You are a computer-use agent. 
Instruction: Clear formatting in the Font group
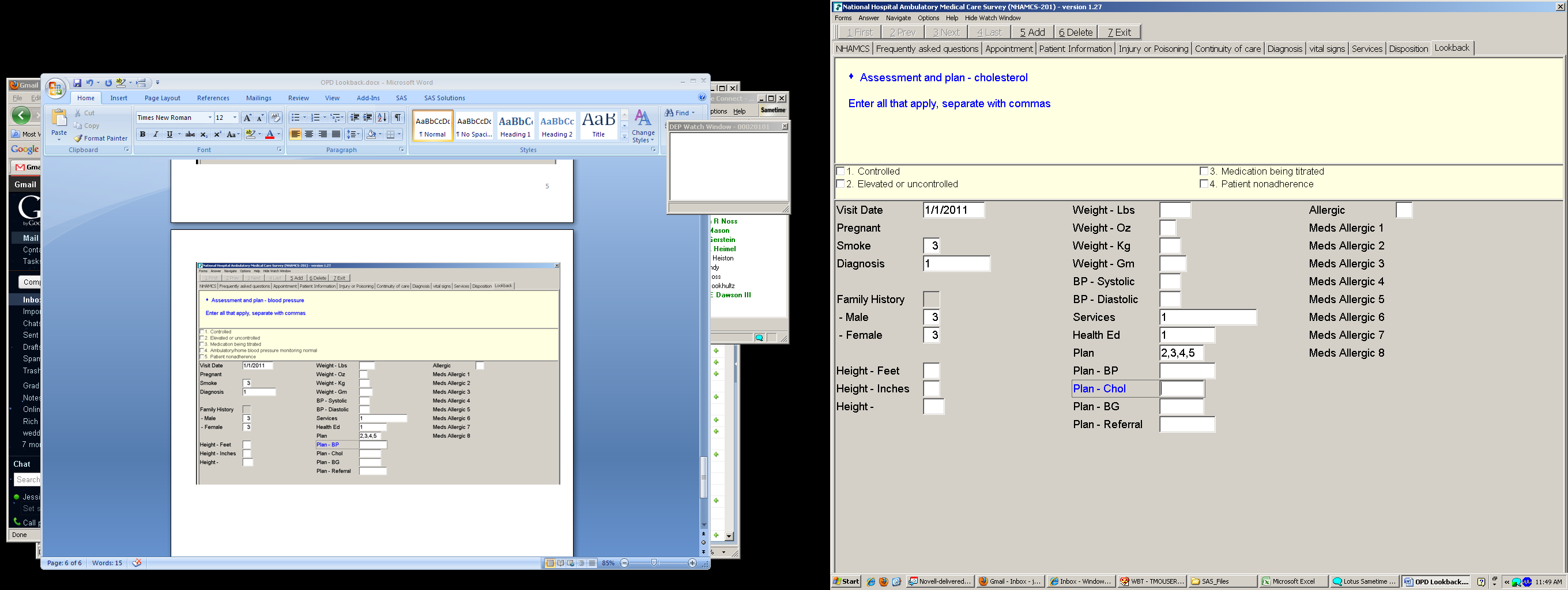coord(275,118)
